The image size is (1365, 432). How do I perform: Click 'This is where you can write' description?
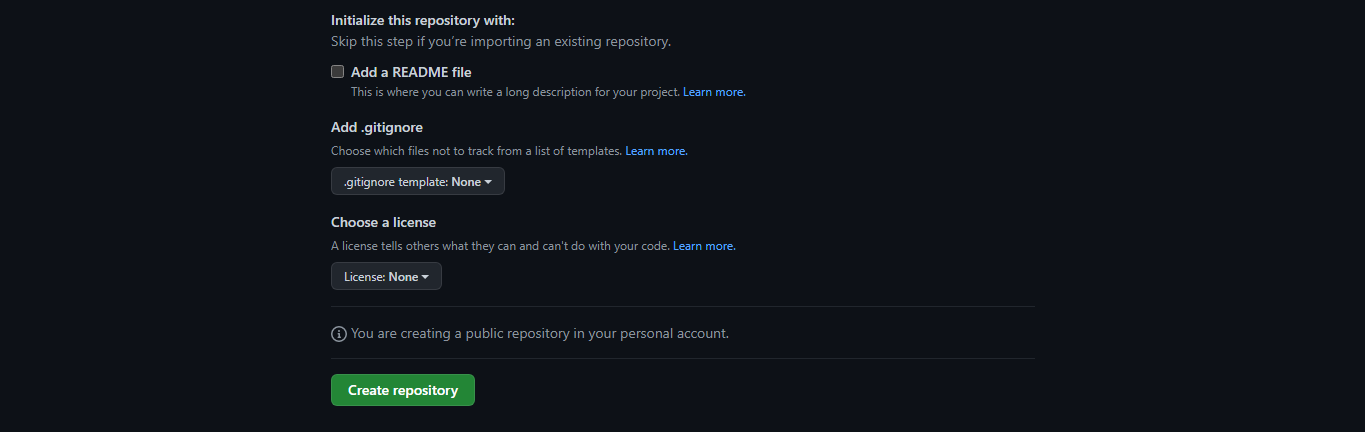pyautogui.click(x=515, y=92)
